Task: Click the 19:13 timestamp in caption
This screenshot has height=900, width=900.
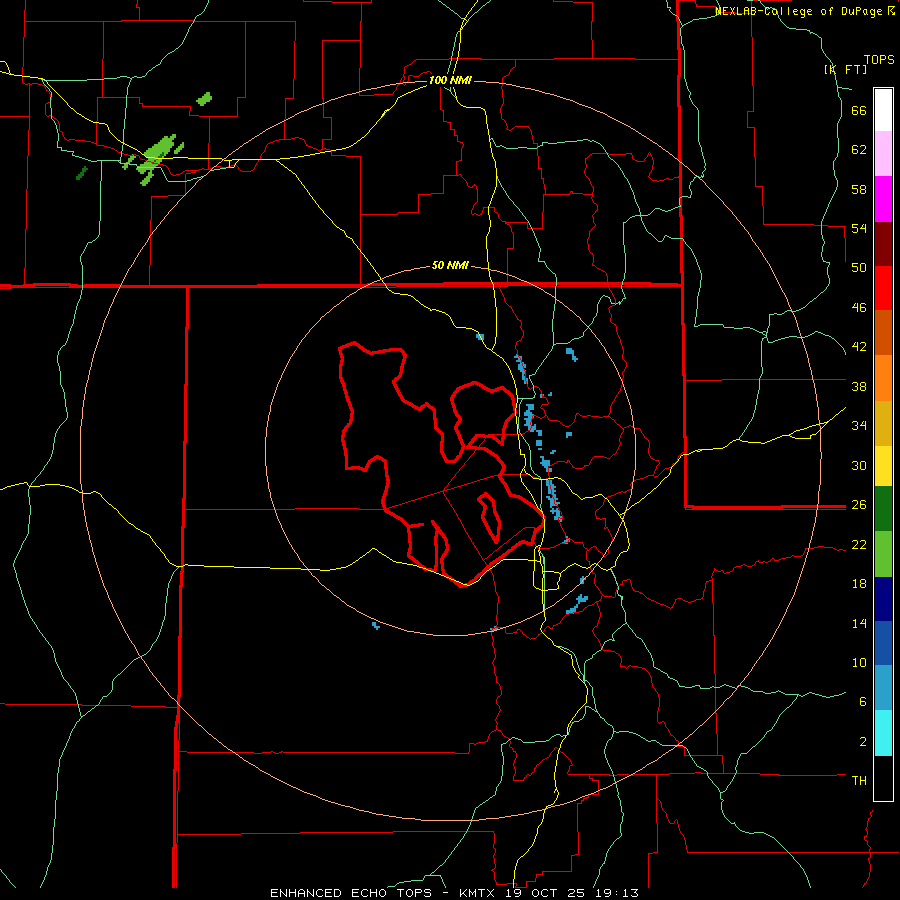Action: coord(616,893)
